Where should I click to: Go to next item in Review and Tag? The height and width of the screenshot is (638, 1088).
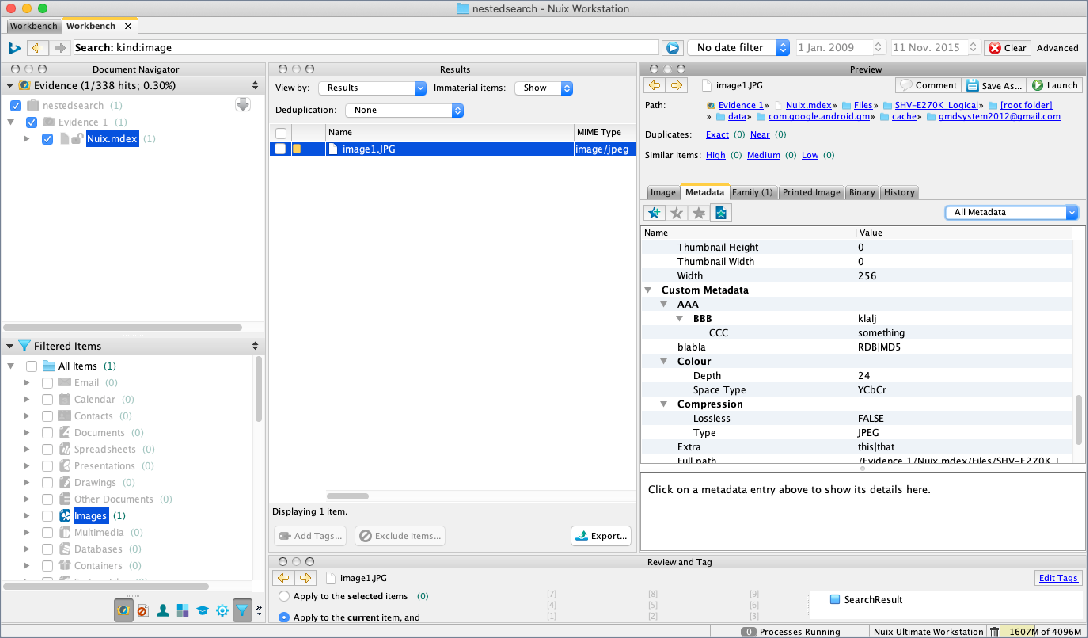[x=305, y=578]
